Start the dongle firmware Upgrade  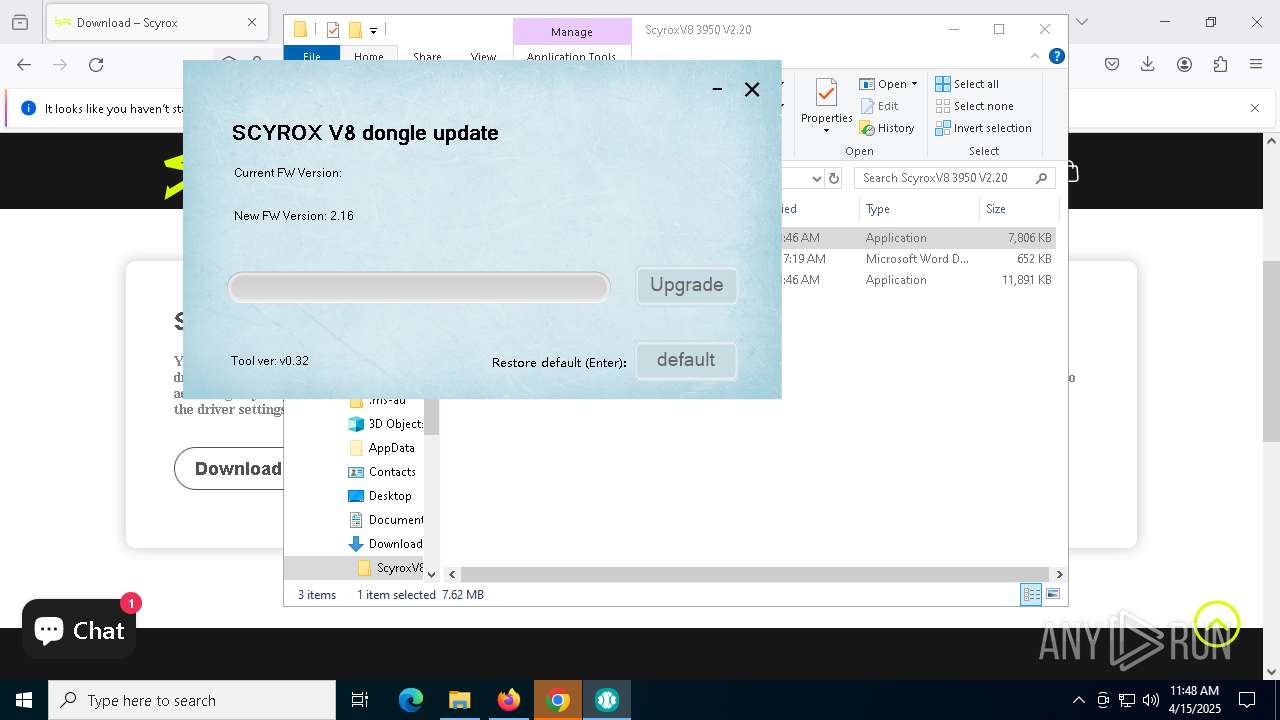(686, 285)
